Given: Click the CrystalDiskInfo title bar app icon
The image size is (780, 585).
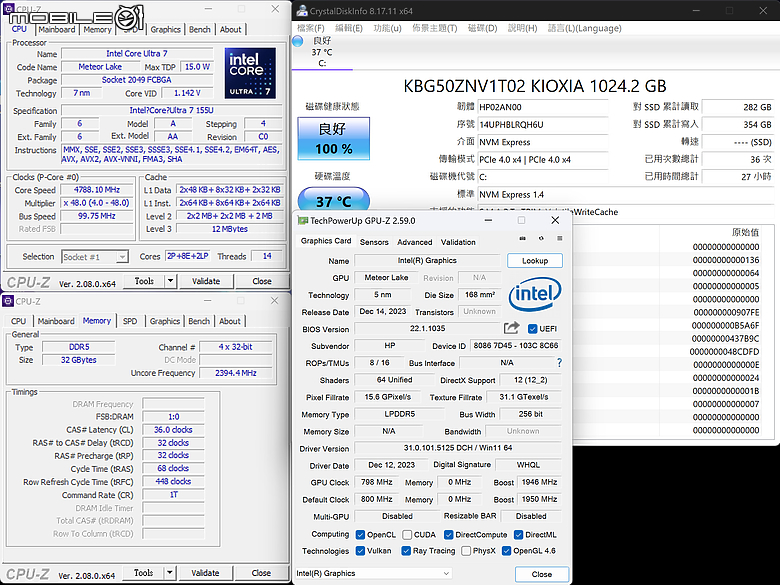Looking at the screenshot, I should tap(301, 10).
